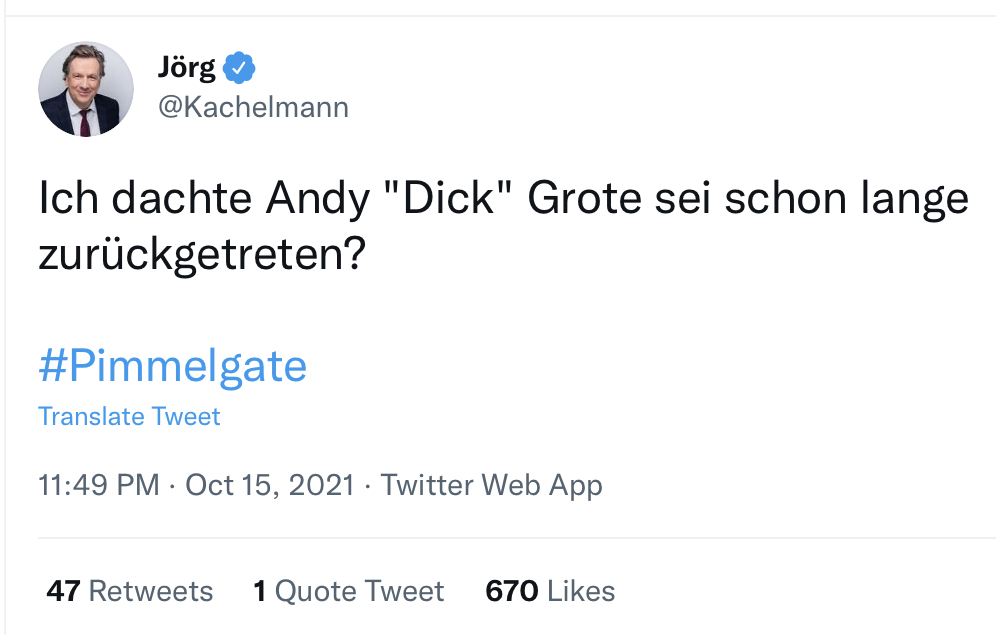Open Jörg's profile picture

pos(86,89)
